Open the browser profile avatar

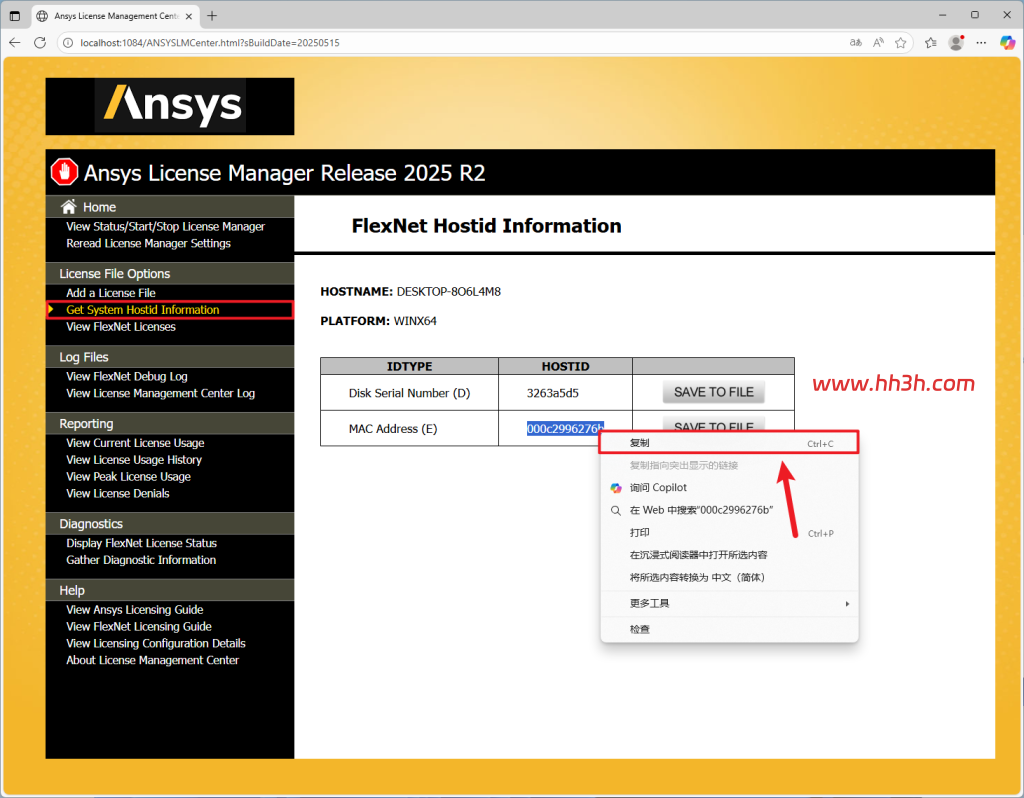point(956,43)
